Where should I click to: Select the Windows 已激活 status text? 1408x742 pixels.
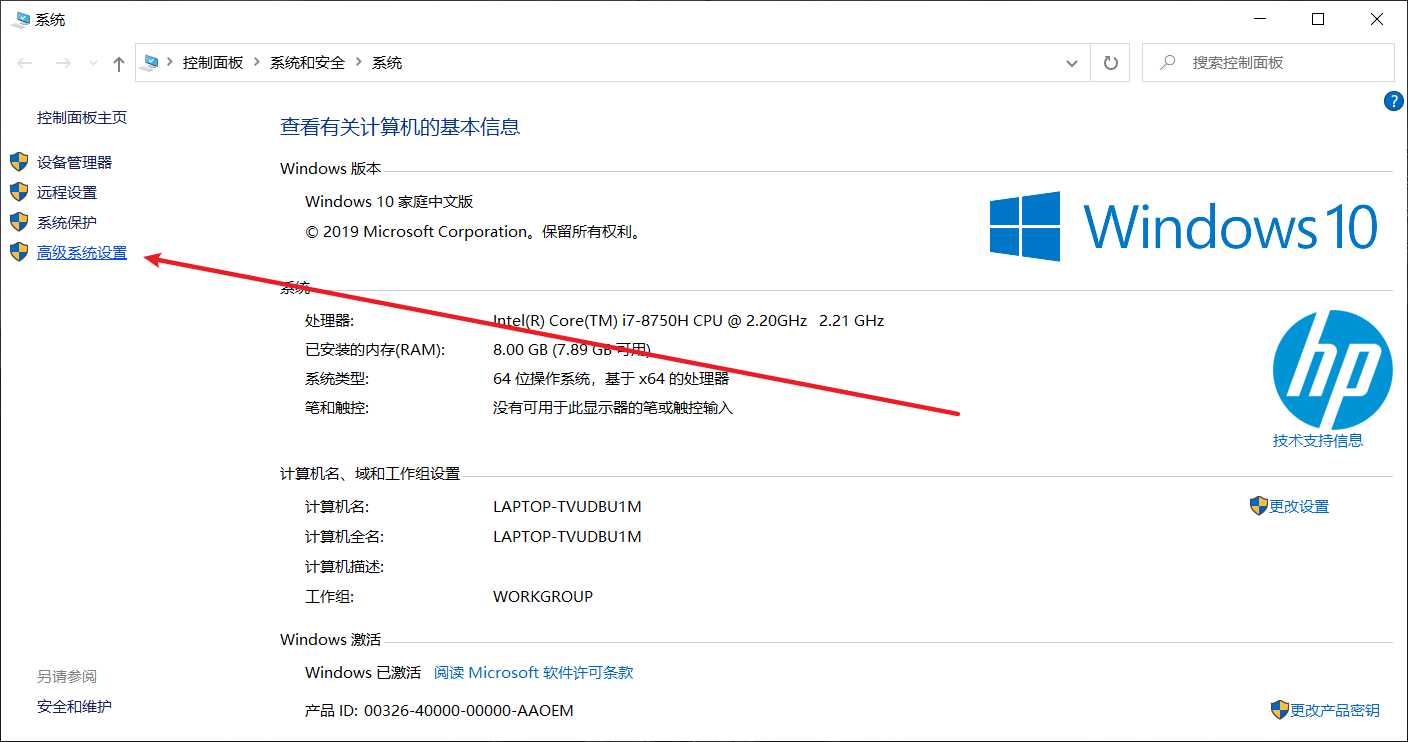363,673
